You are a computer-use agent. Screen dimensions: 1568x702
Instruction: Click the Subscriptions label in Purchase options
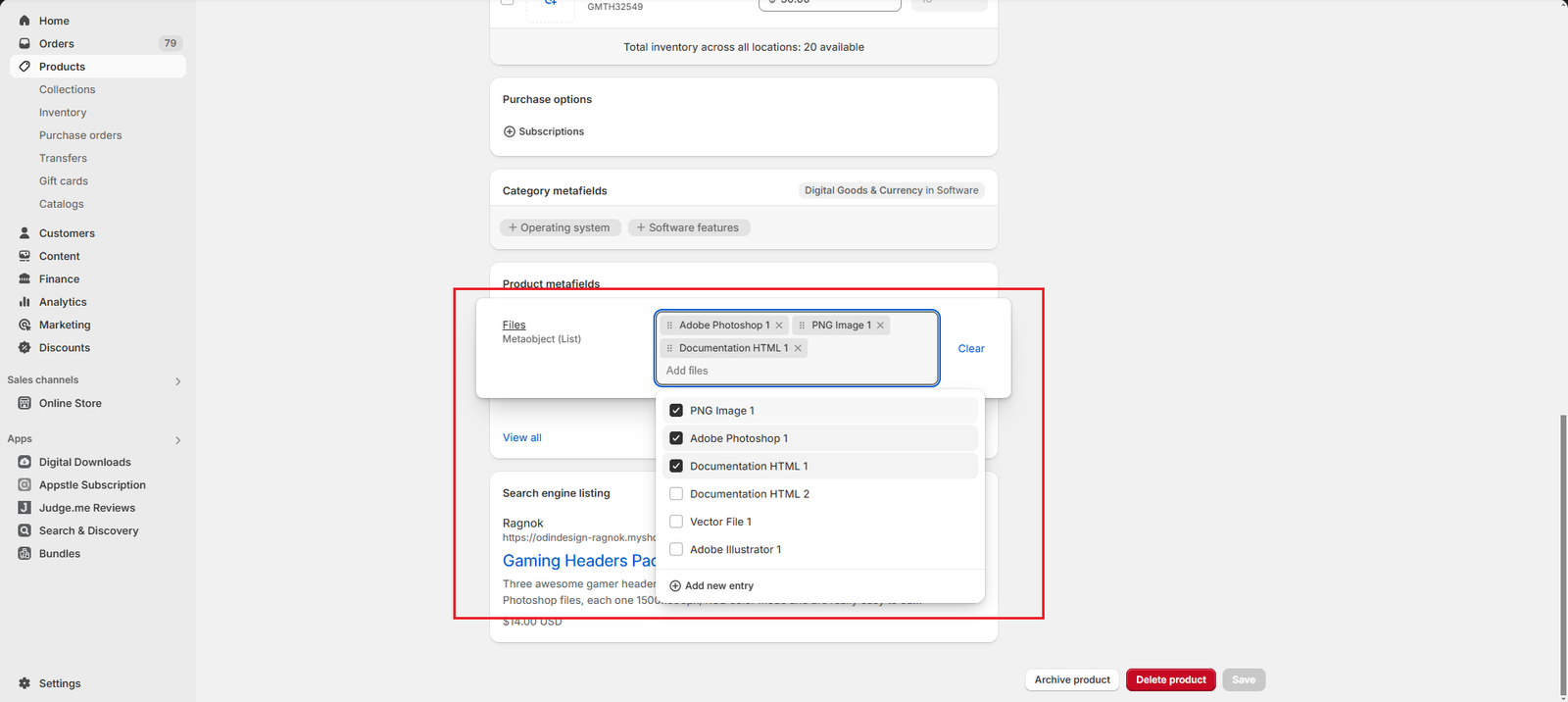tap(551, 131)
